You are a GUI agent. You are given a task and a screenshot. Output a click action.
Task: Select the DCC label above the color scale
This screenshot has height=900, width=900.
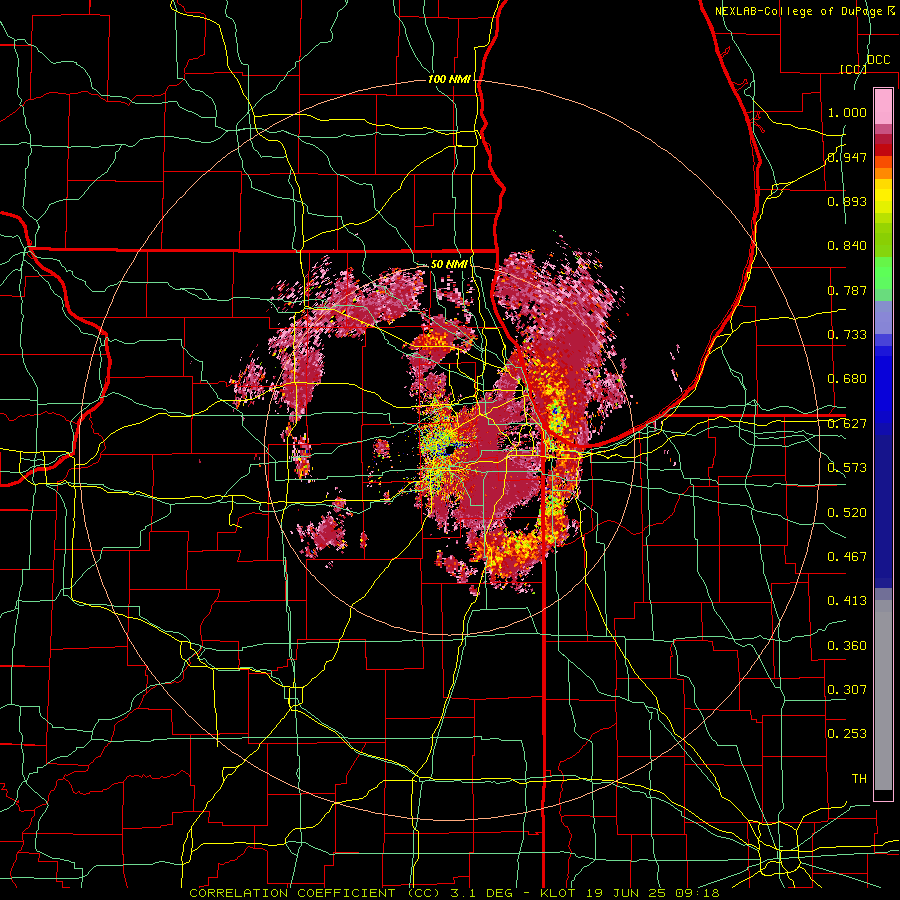pyautogui.click(x=878, y=60)
